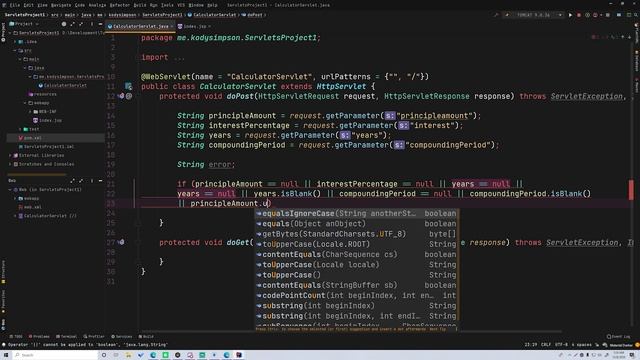Open the Project view mode dropdown
640x360 pixels.
(24, 24)
